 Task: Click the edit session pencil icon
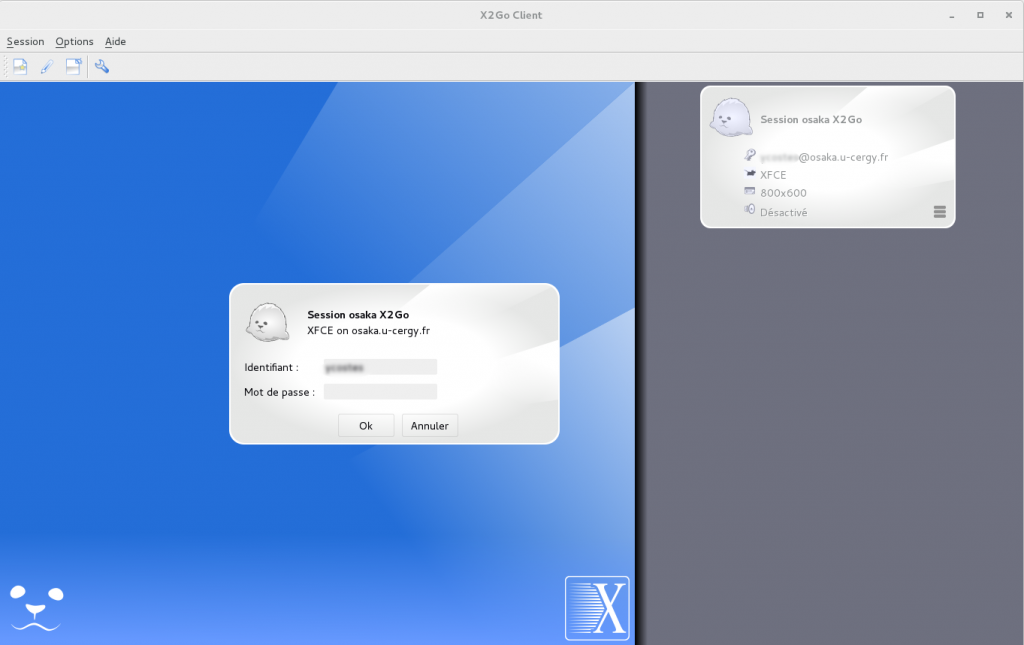47,67
